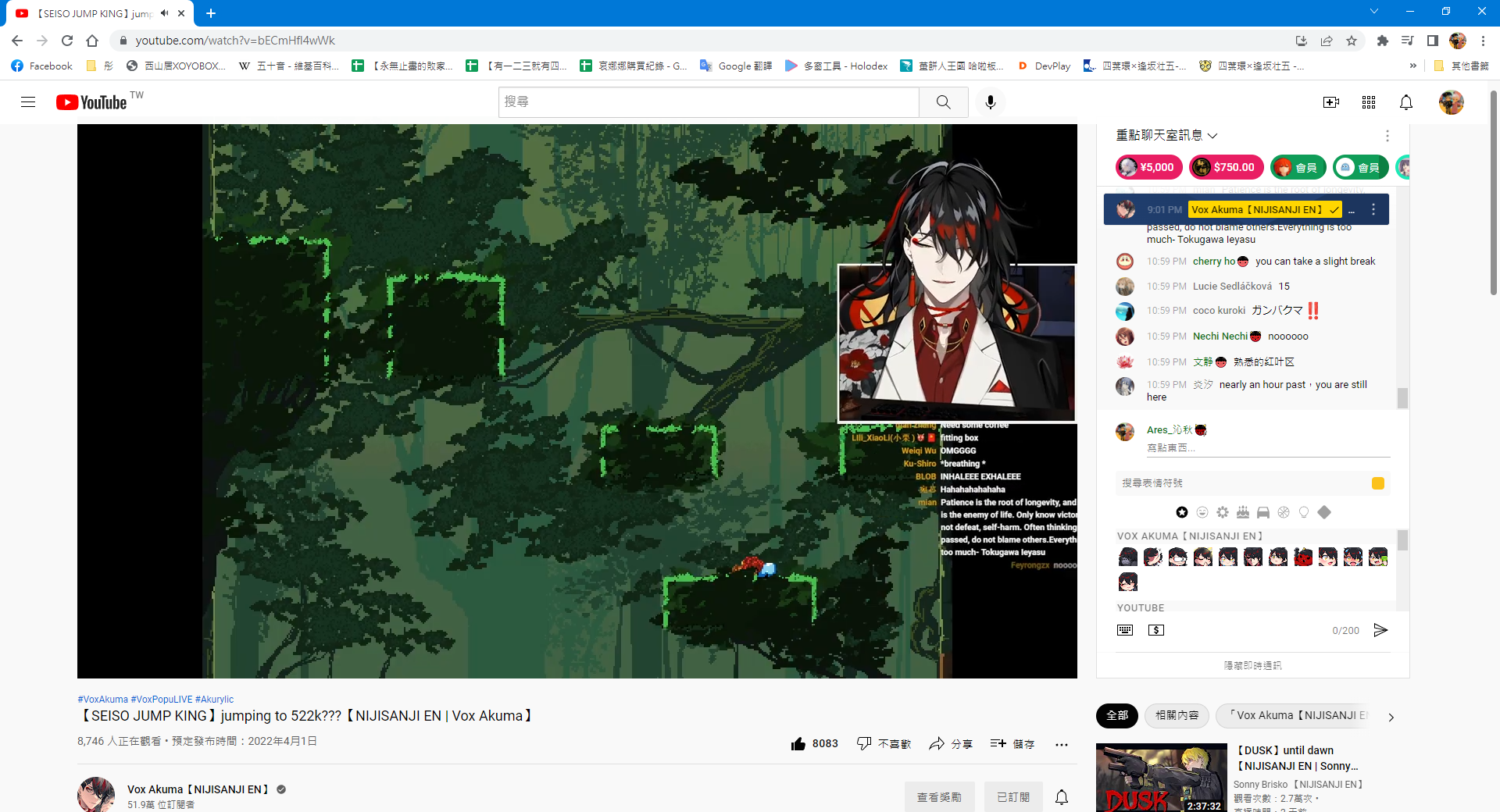Click the 查看獎勵 button
The height and width of the screenshot is (812, 1500).
point(939,797)
